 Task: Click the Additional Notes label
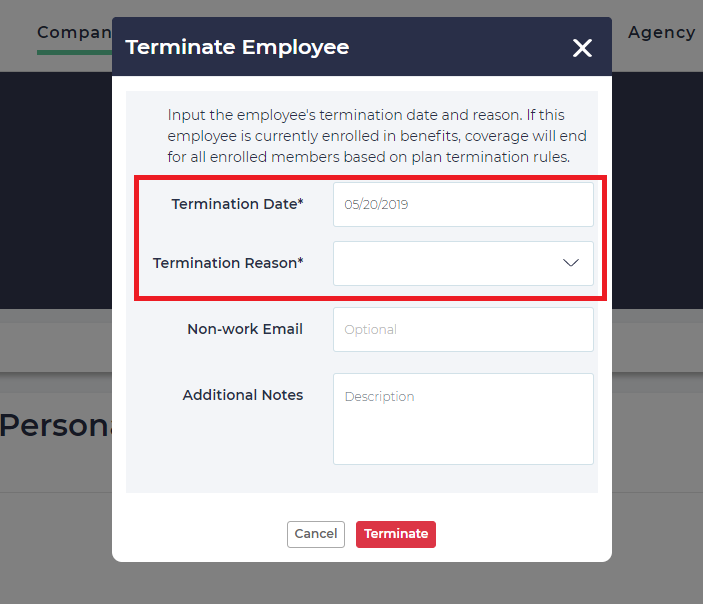point(242,395)
